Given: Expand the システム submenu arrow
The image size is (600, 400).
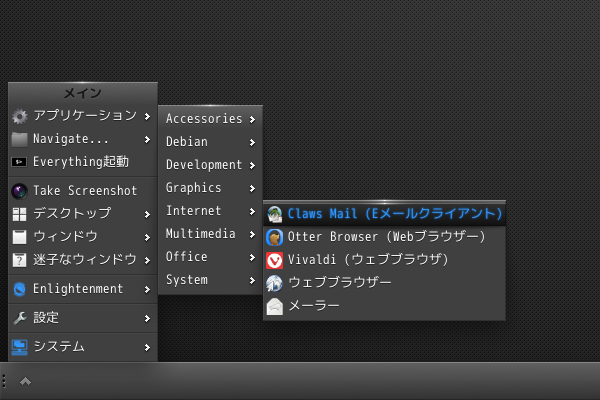Looking at the screenshot, I should click(147, 348).
